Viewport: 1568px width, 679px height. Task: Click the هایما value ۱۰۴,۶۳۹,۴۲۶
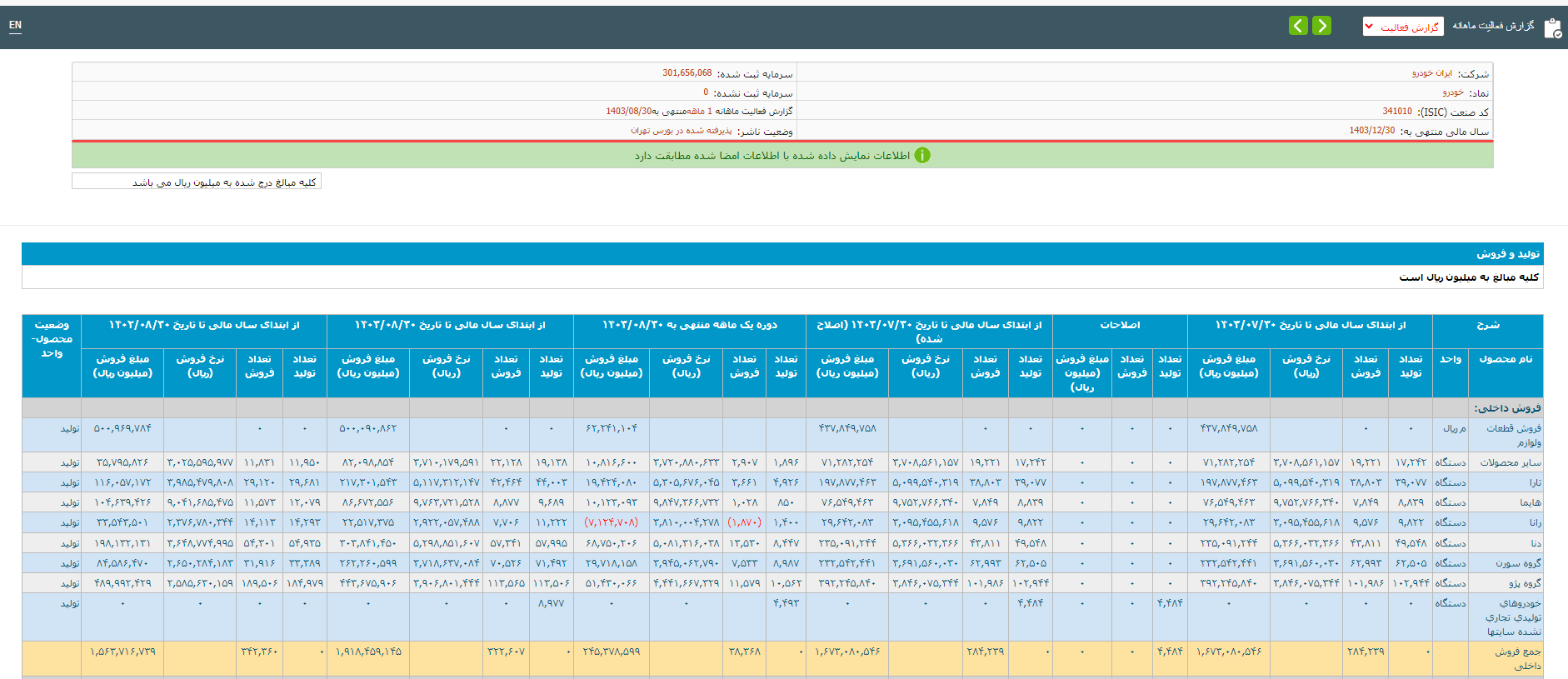point(122,502)
